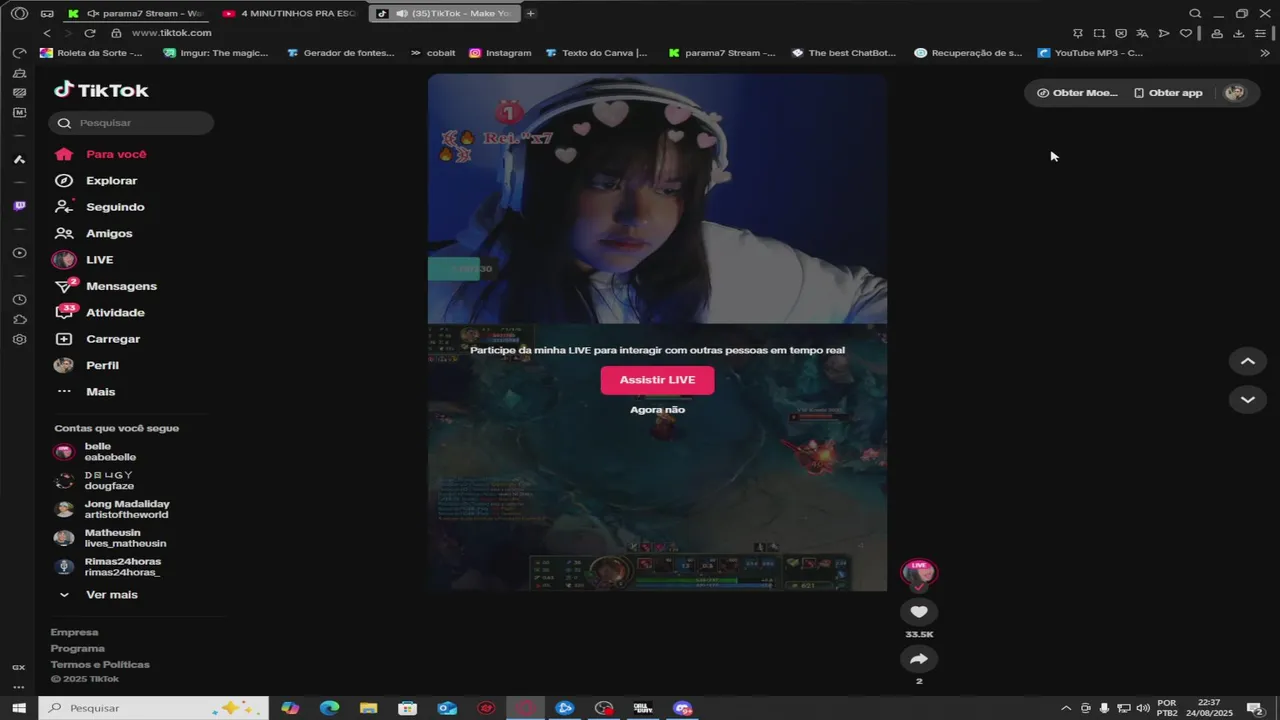Screen dimensions: 1280x720
Task: Open Easy Setup menu icon
Action: point(1260,33)
